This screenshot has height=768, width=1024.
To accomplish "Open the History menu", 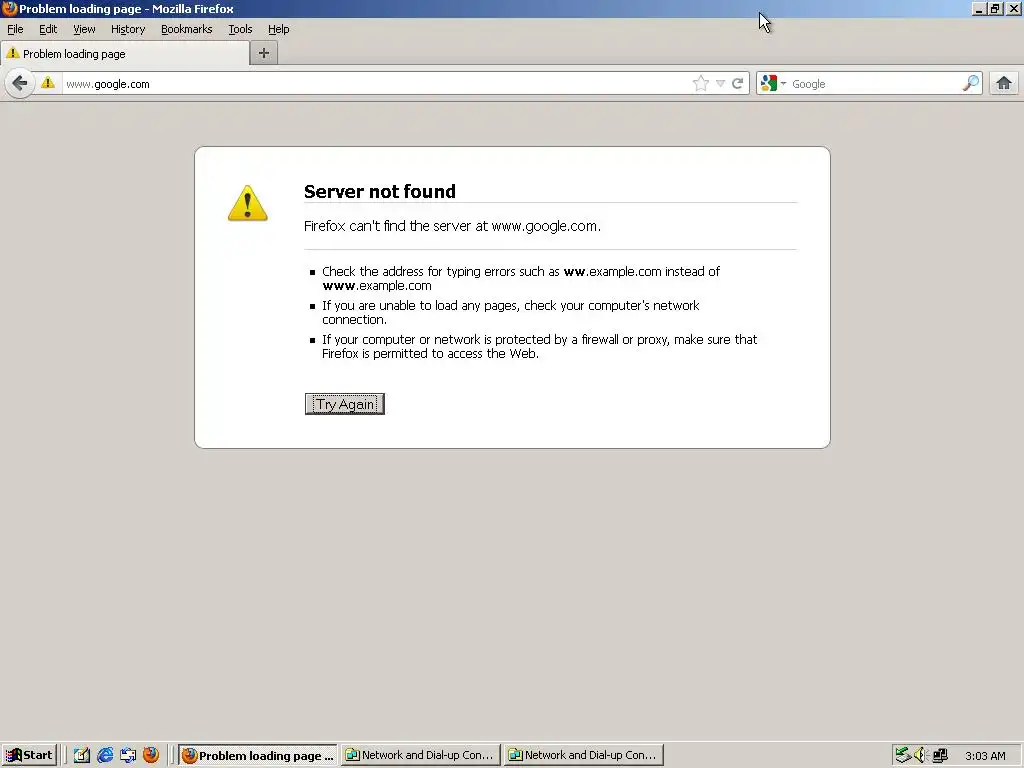I will tap(127, 29).
